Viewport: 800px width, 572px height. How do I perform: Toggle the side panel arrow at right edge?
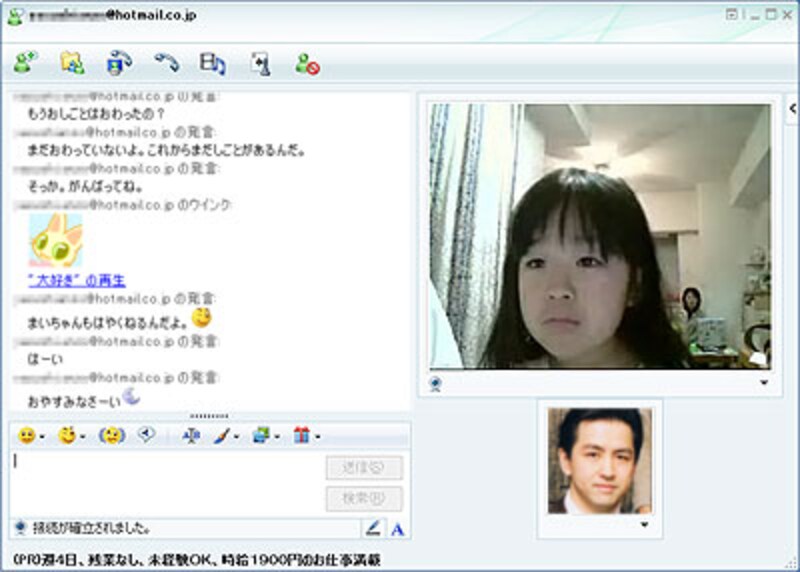(792, 108)
